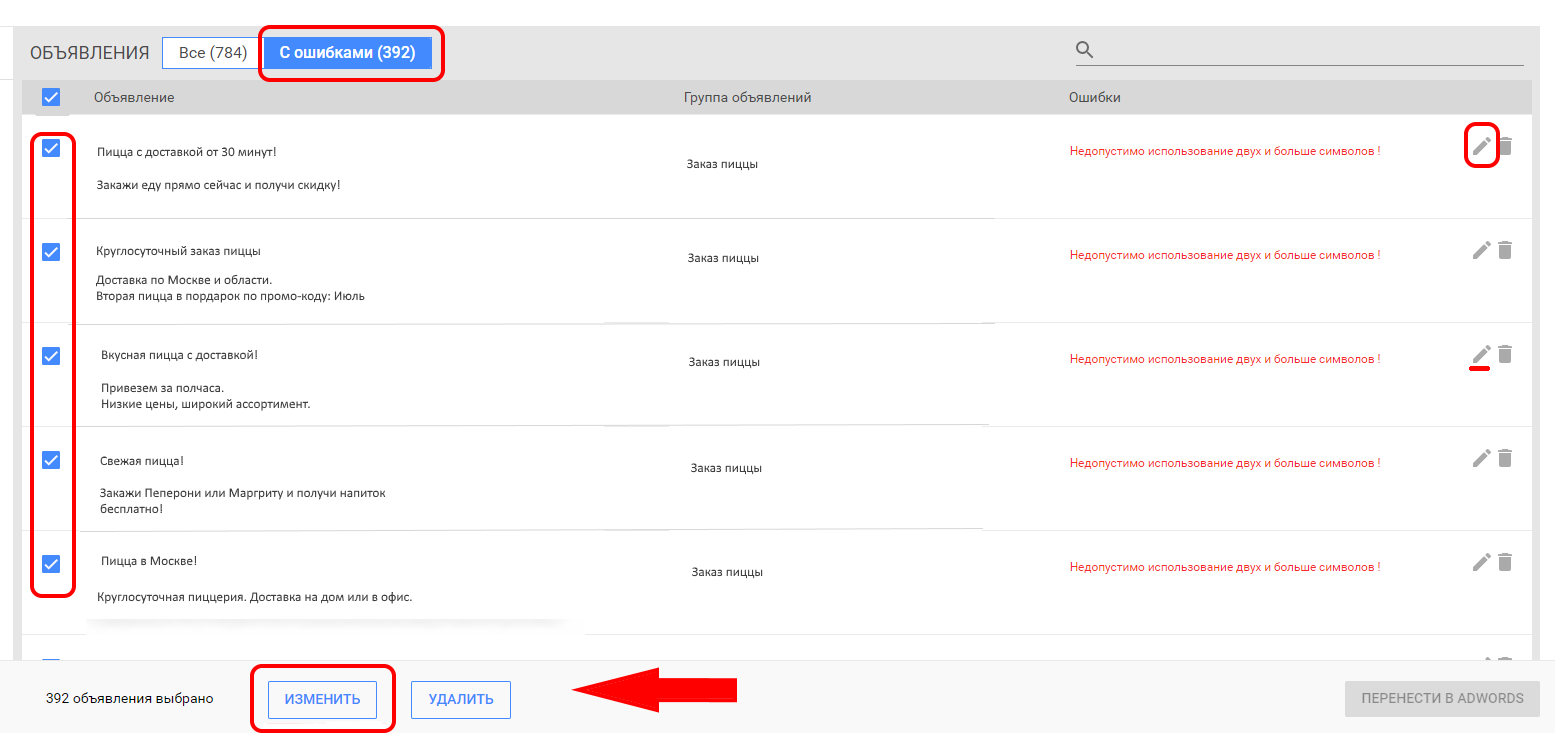Click the 'Группа объявлений' column header

pos(747,97)
